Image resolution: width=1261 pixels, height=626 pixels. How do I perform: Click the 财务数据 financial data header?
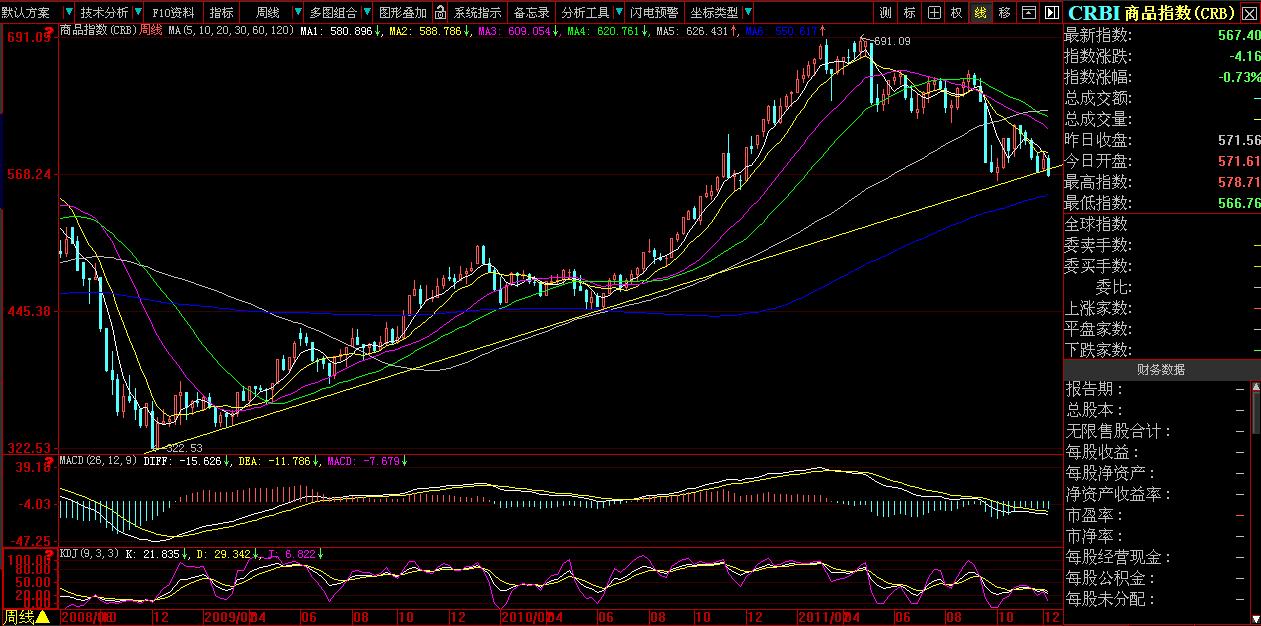click(1160, 370)
